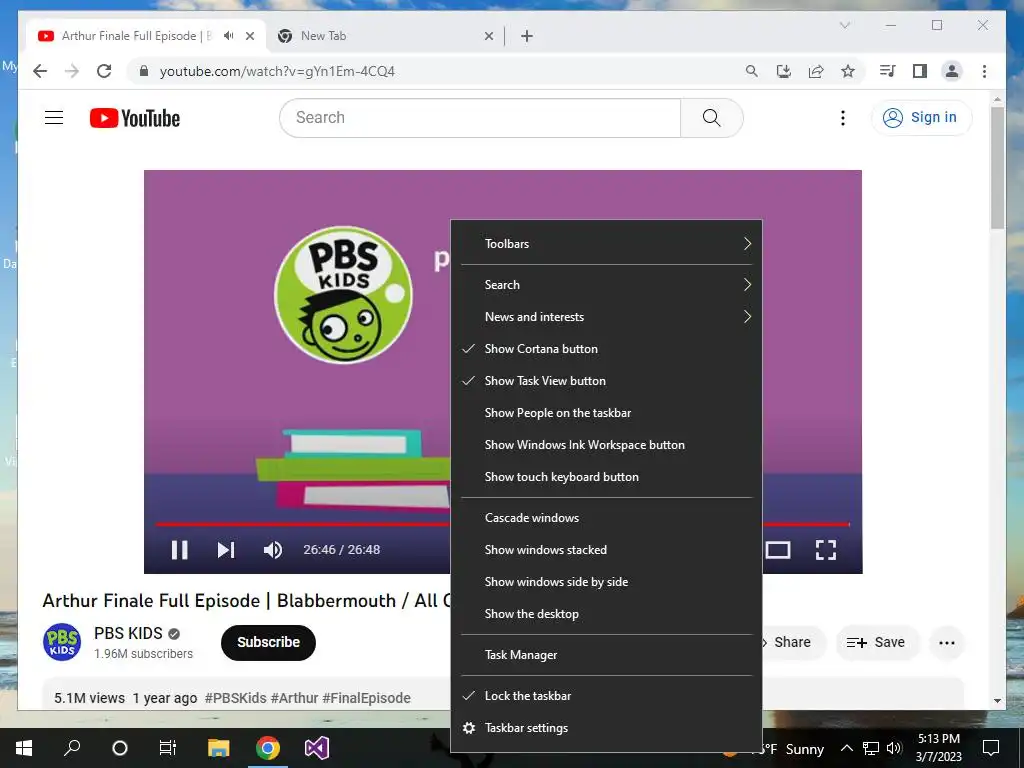Open the Windows Start menu
Viewport: 1024px width, 768px height.
[24, 748]
